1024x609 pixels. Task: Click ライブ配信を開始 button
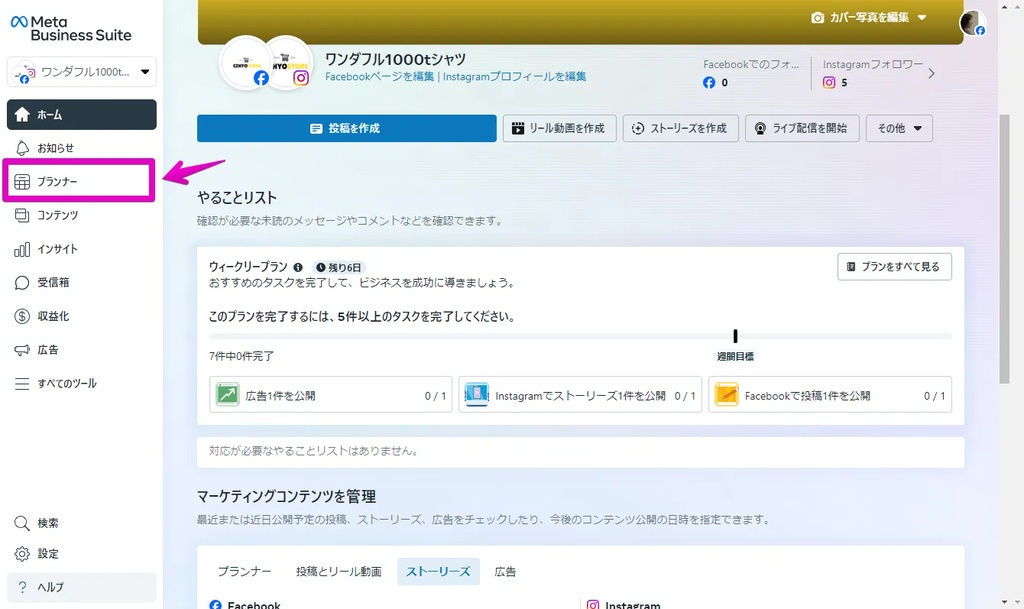802,129
